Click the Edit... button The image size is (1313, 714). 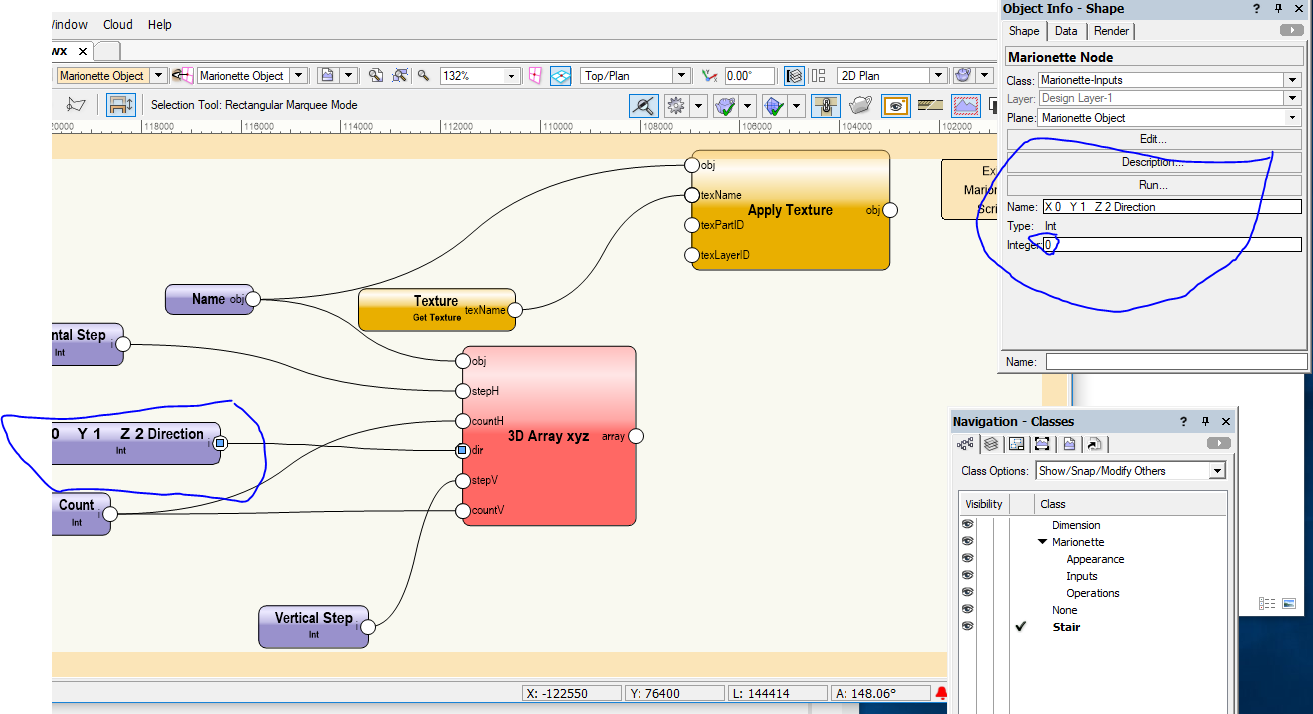(1152, 139)
